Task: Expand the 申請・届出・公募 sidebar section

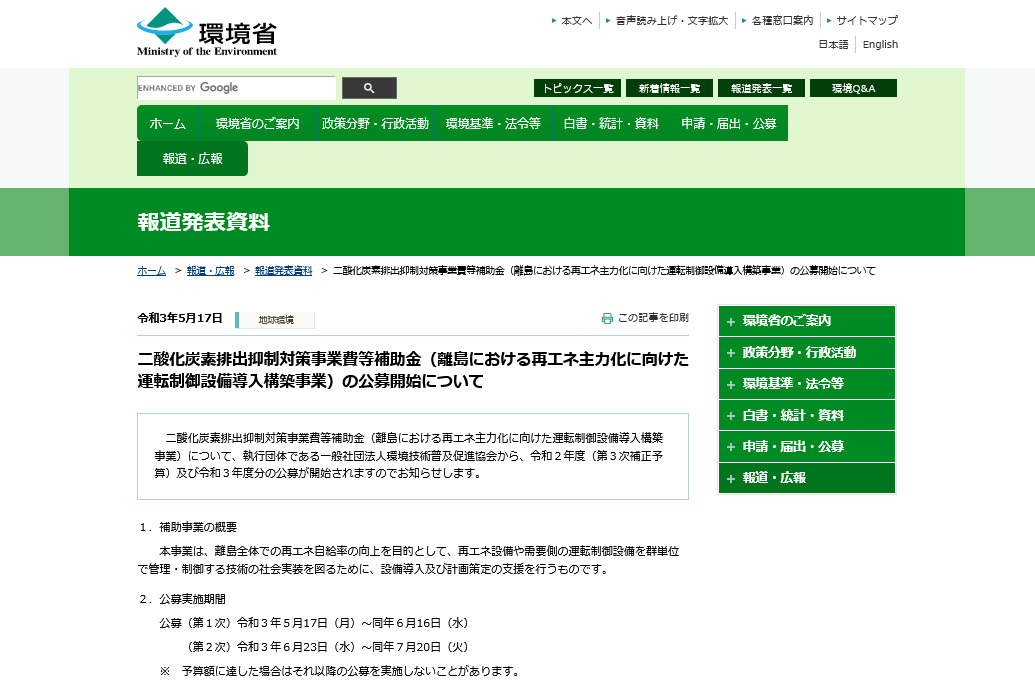Action: (x=806, y=447)
